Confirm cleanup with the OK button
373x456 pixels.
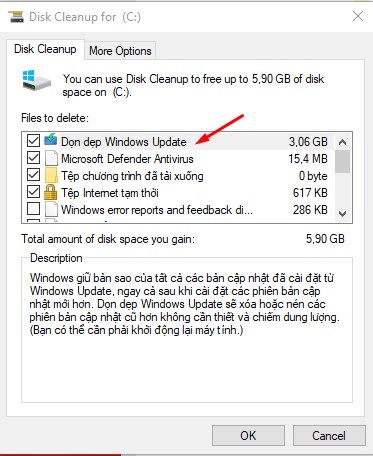pos(248,435)
